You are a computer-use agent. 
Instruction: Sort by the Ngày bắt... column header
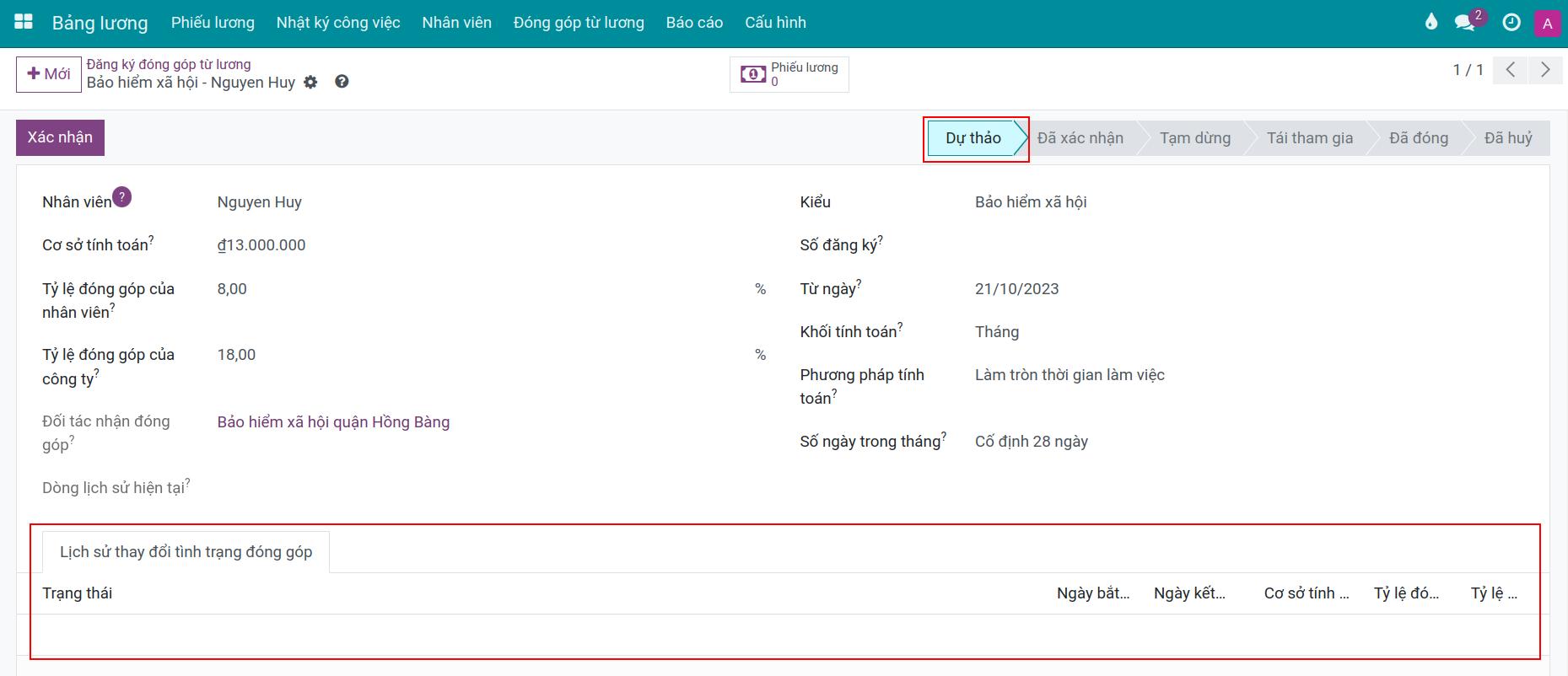pyautogui.click(x=1093, y=593)
